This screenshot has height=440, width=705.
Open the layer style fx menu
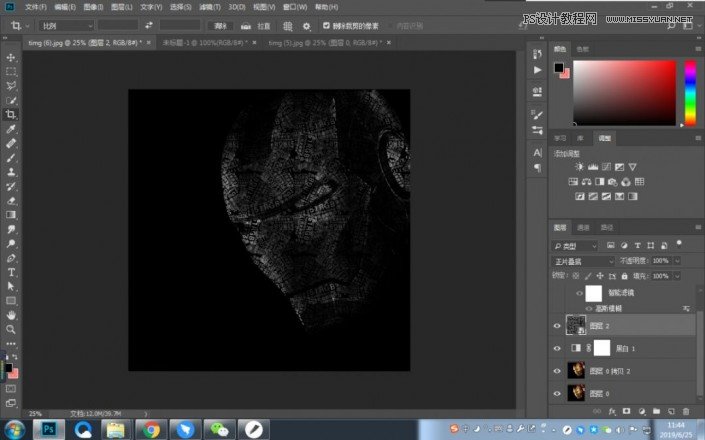(612, 411)
